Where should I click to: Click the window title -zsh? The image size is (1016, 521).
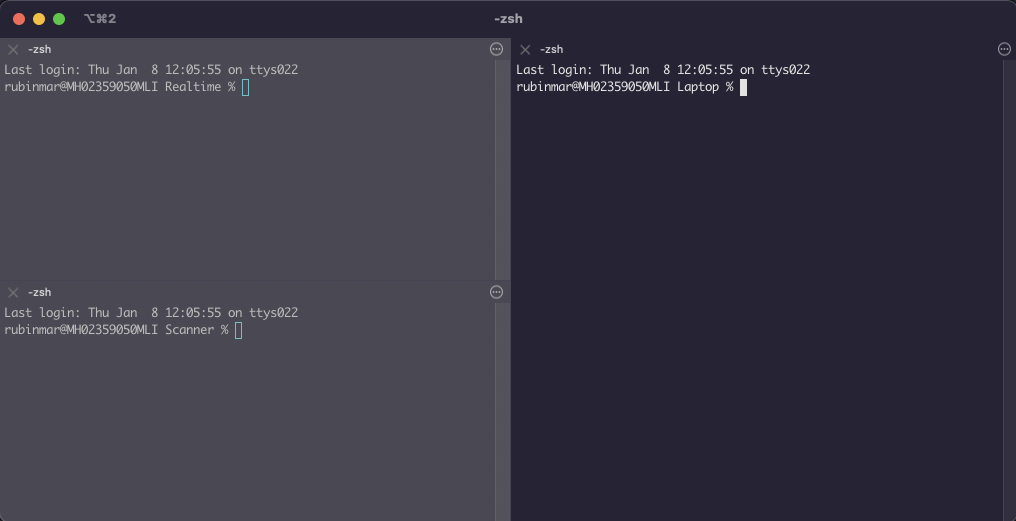(508, 19)
